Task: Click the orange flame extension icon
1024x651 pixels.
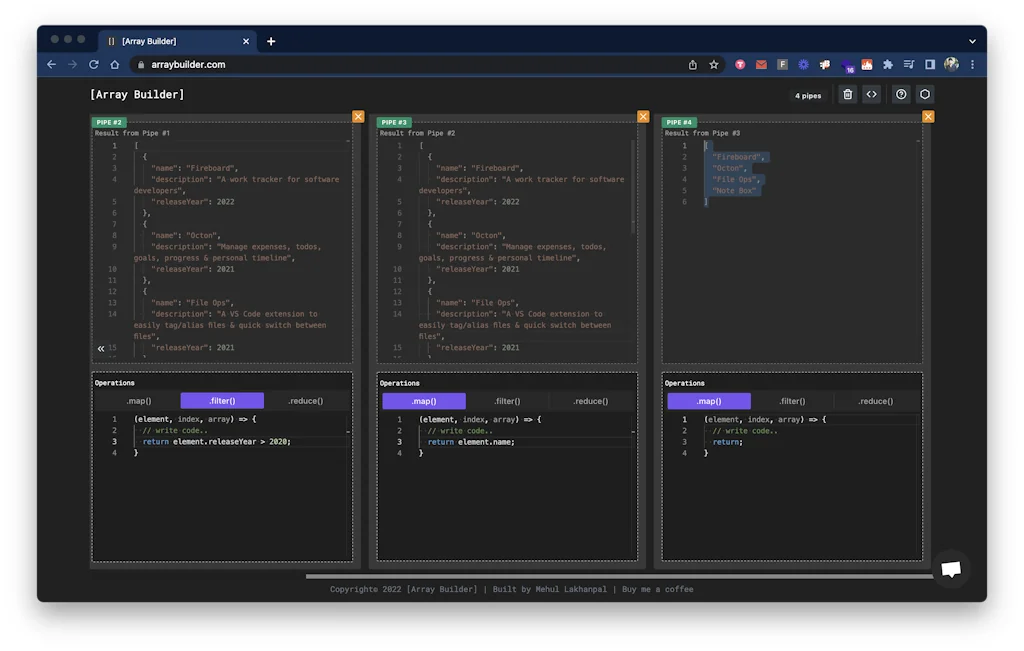Action: click(x=867, y=65)
